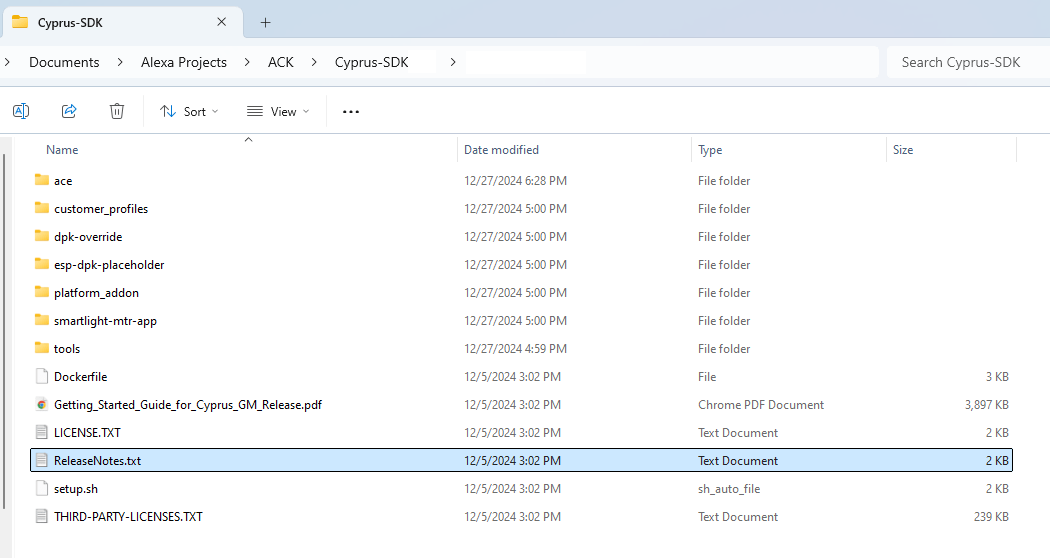Viewport: 1050px width, 558px height.
Task: Click the 239 KB size value
Action: (991, 516)
